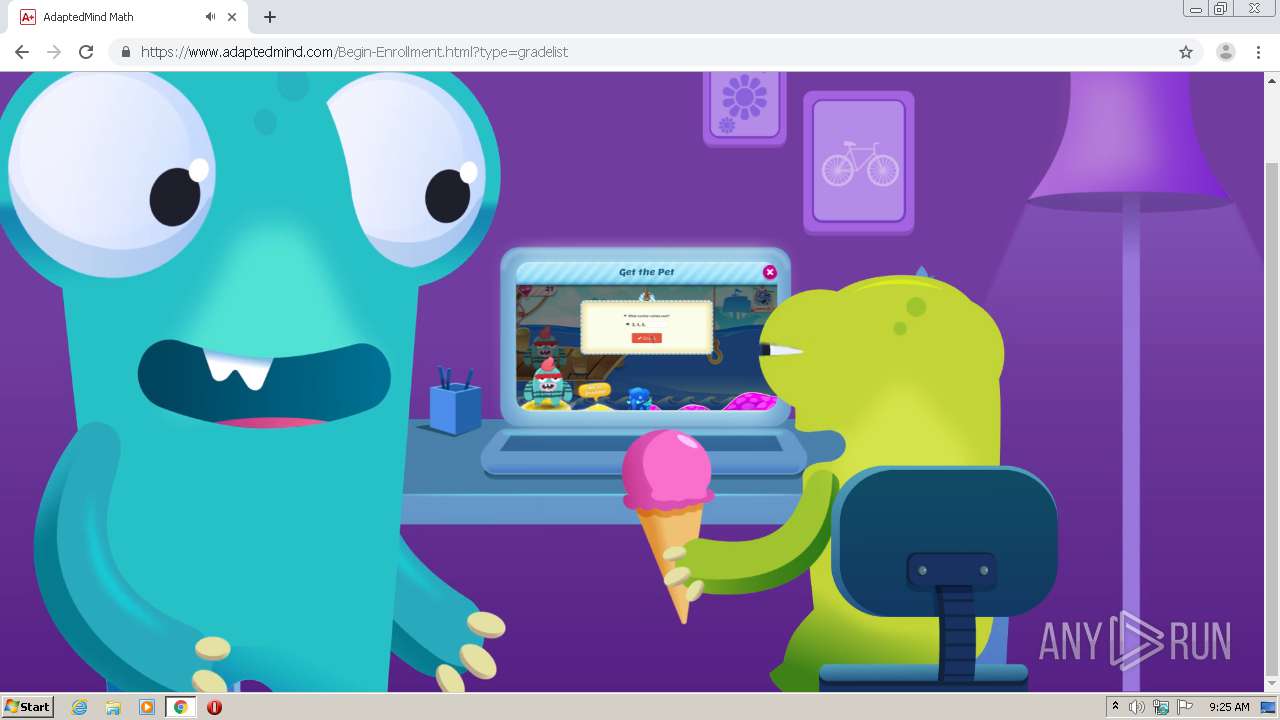Viewport: 1280px width, 720px height.
Task: Show hidden system tray icons
Action: point(1115,707)
